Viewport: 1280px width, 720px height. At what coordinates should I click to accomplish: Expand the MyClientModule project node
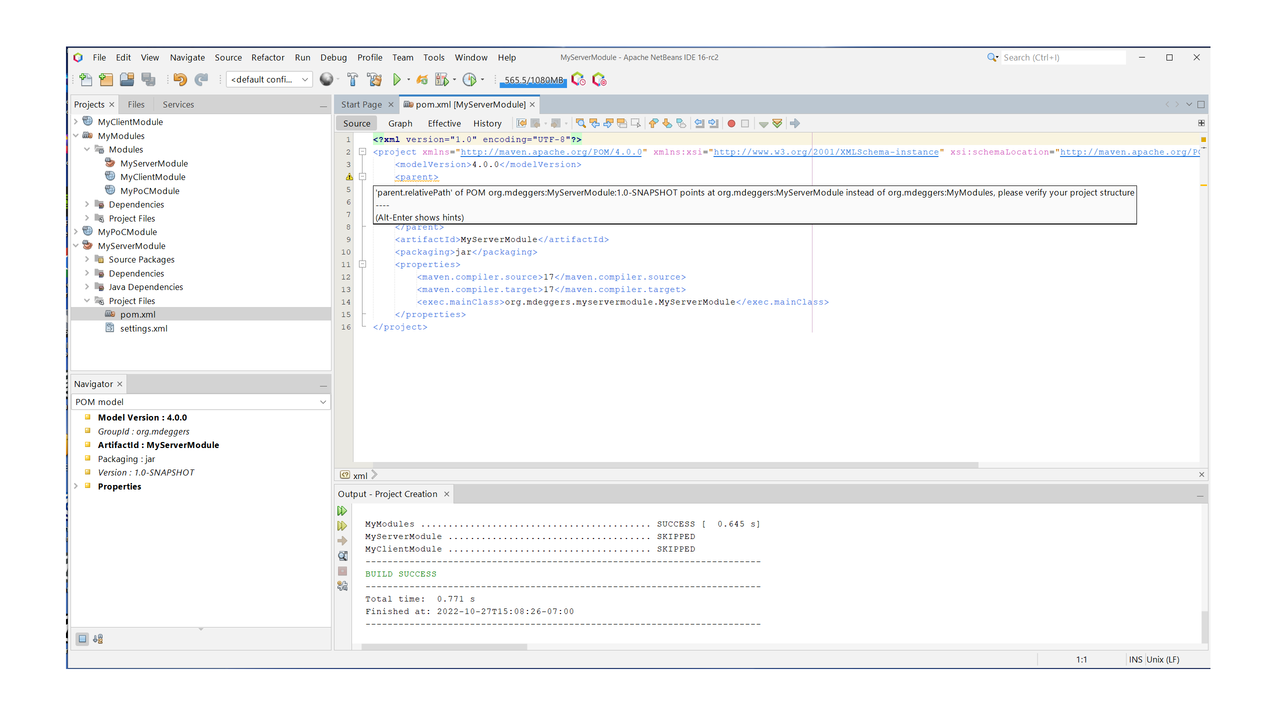76,122
